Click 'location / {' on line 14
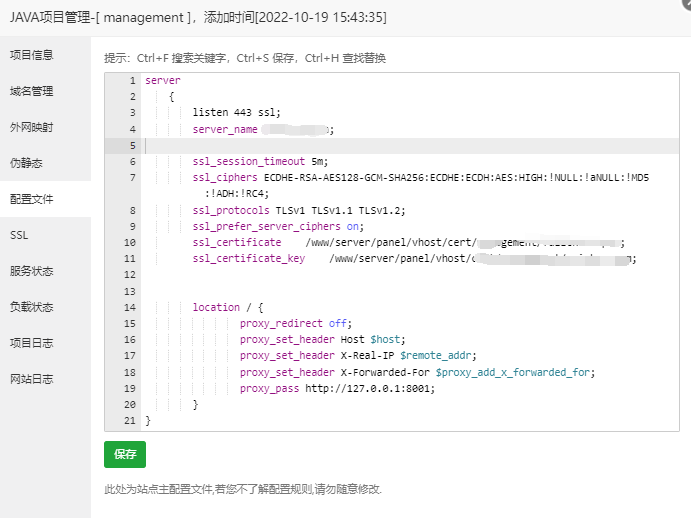This screenshot has height=518, width=691. tap(228, 307)
